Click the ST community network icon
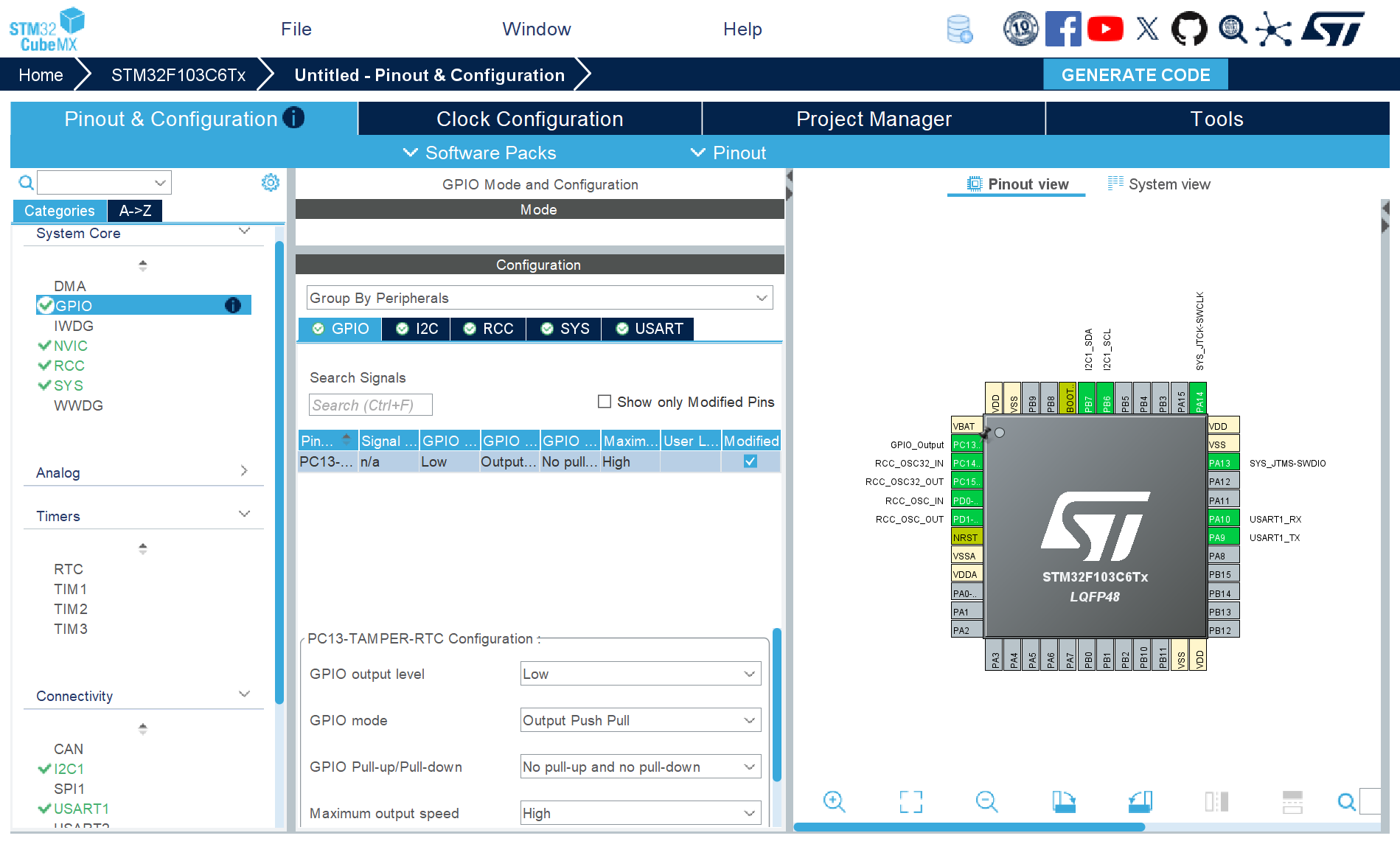 pos(1274,29)
